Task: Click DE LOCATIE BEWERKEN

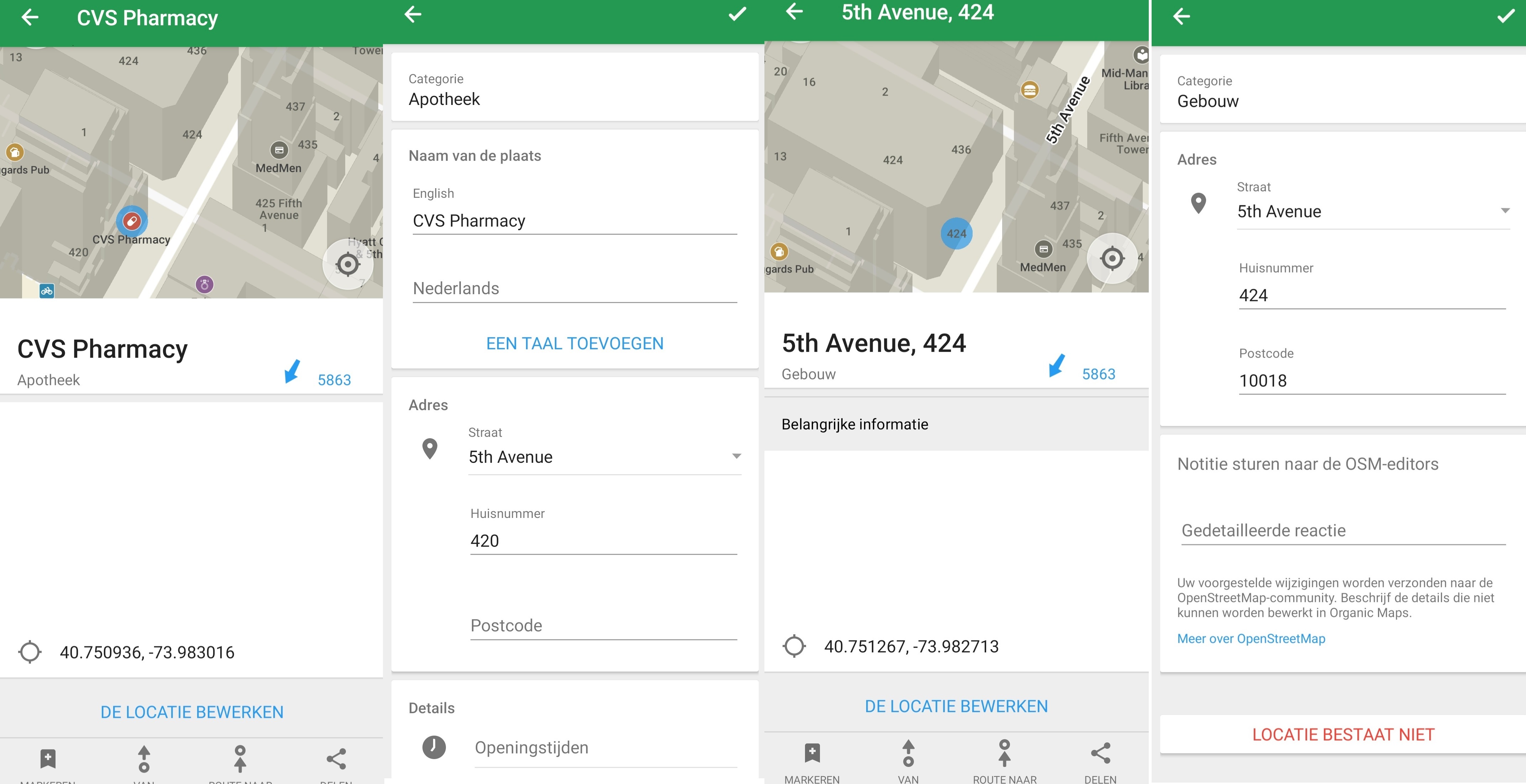Action: [x=191, y=712]
